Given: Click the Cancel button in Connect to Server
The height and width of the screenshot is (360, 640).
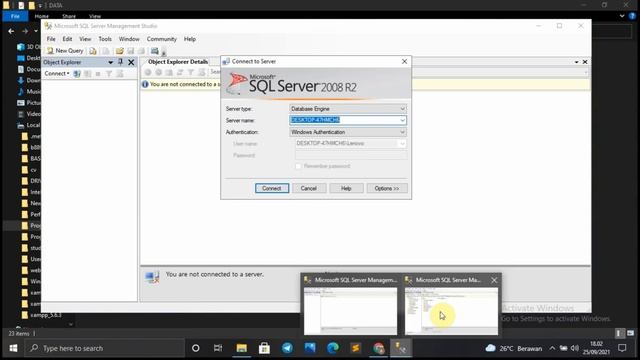Looking at the screenshot, I should point(309,188).
